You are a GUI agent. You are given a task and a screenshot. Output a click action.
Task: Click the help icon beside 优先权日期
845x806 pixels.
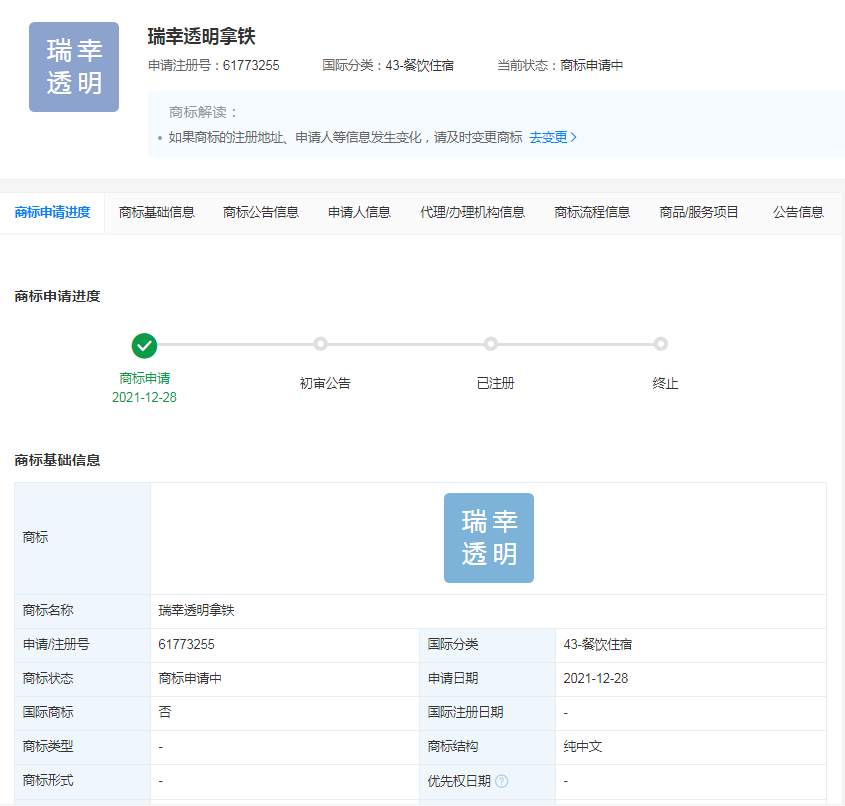pos(502,781)
